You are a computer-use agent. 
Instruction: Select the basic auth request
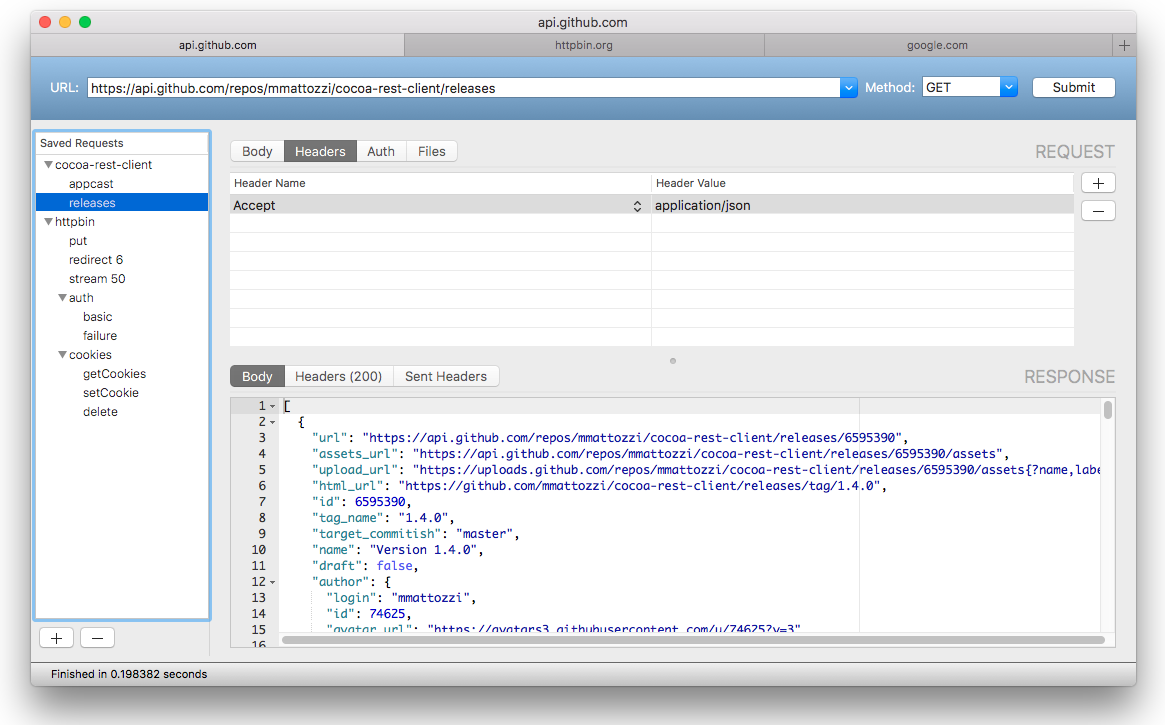pos(98,317)
